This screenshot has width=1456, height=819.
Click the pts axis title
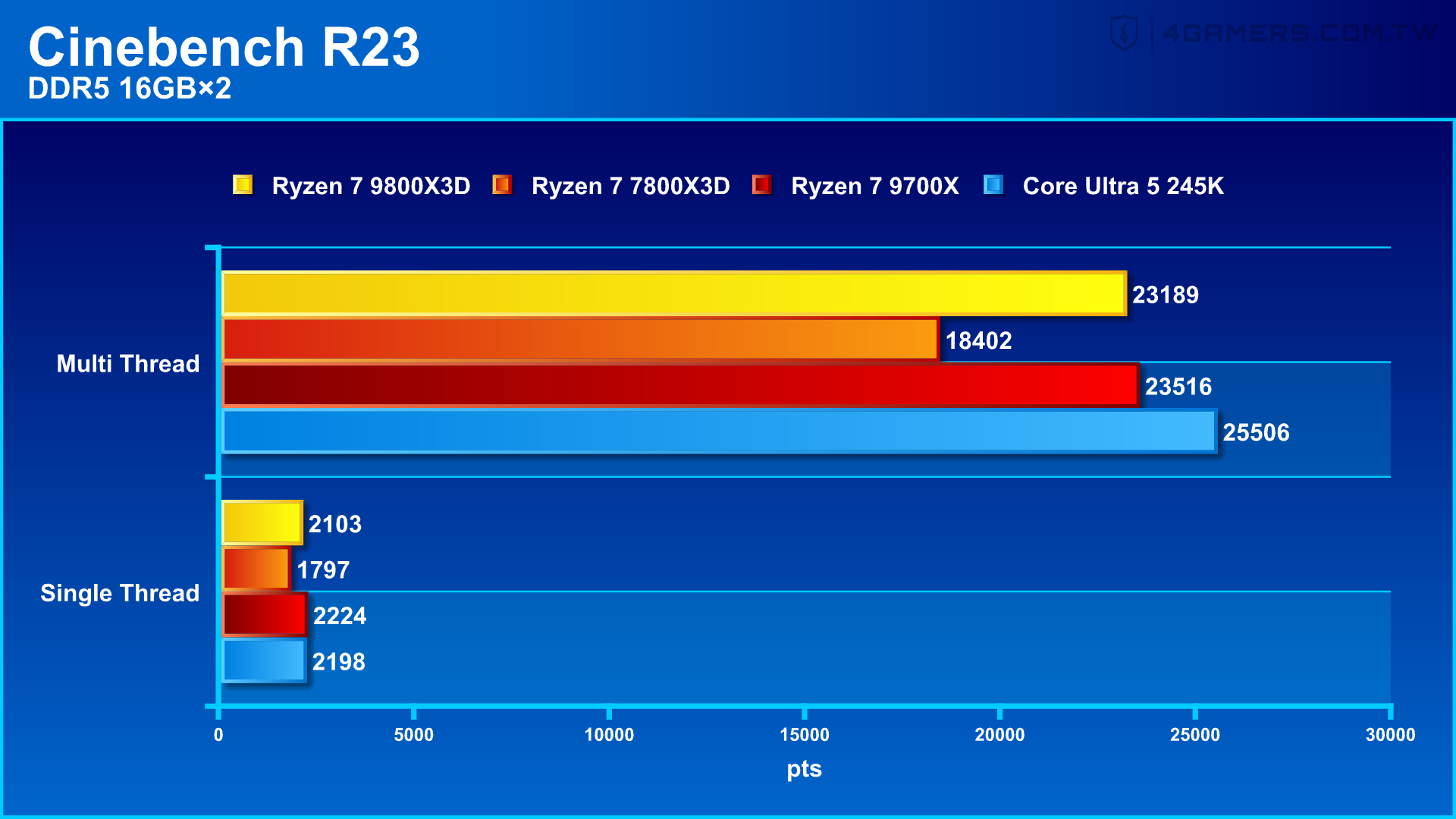[805, 769]
